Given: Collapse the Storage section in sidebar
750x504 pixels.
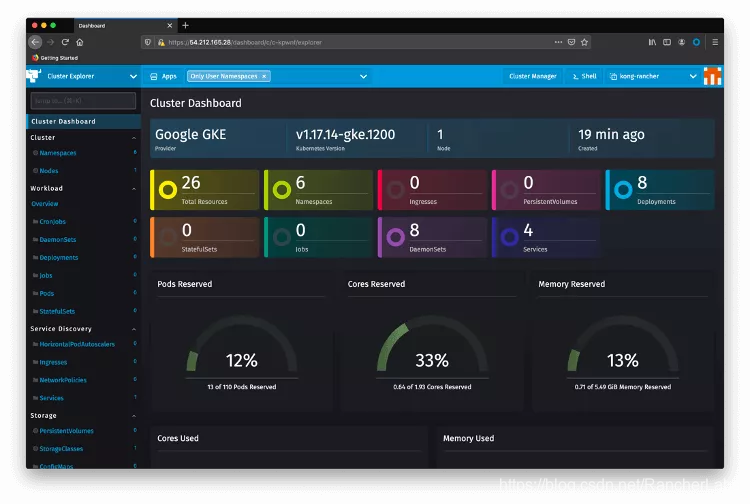Looking at the screenshot, I should [133, 416].
